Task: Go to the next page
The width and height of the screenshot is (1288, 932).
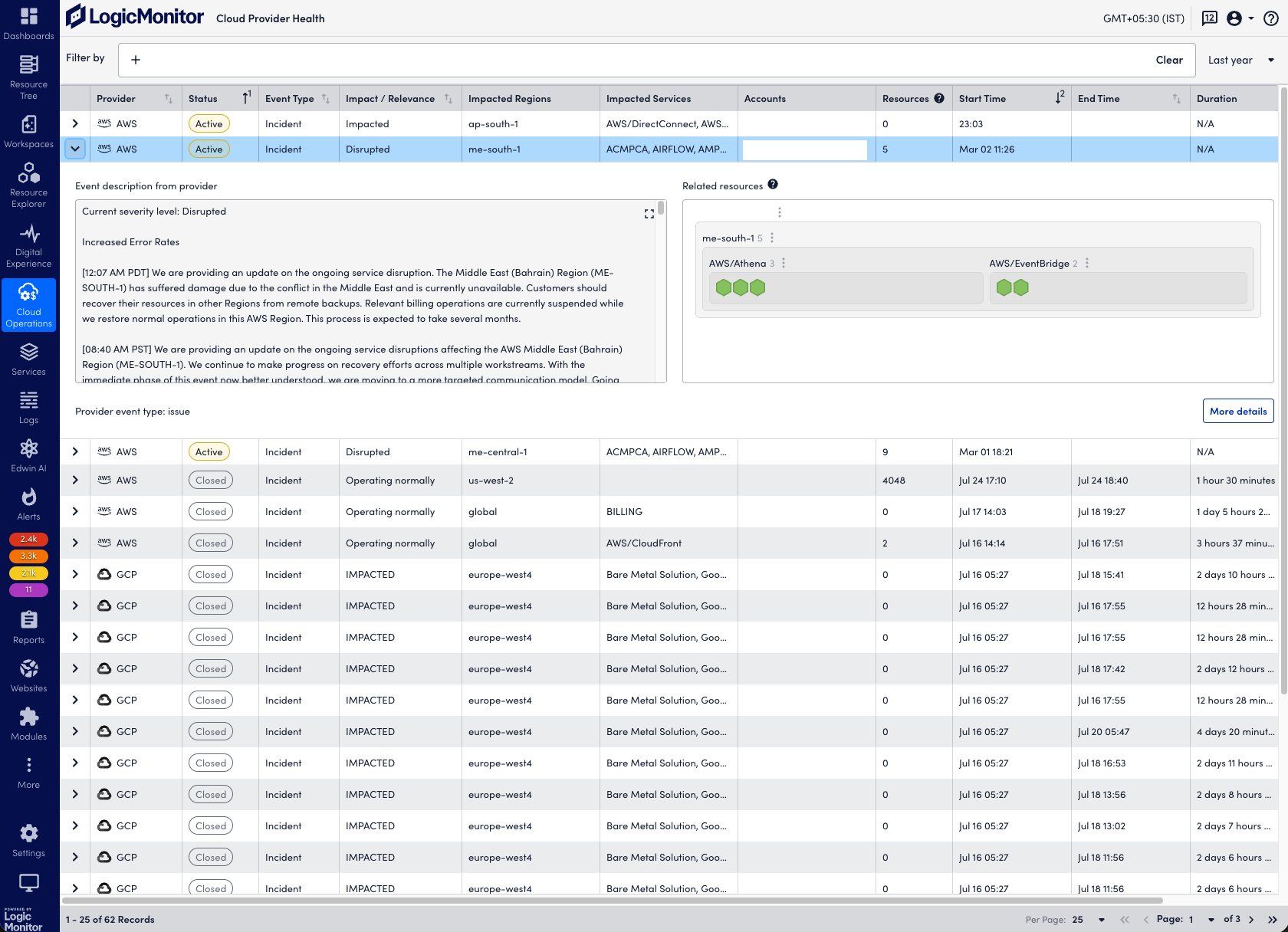Action: [x=1251, y=920]
